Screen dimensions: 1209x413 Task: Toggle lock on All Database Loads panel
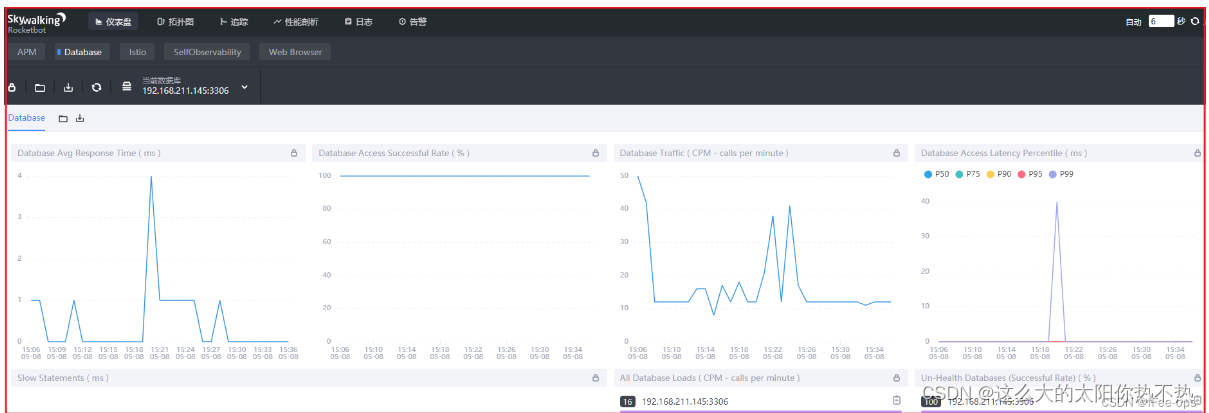coord(897,378)
